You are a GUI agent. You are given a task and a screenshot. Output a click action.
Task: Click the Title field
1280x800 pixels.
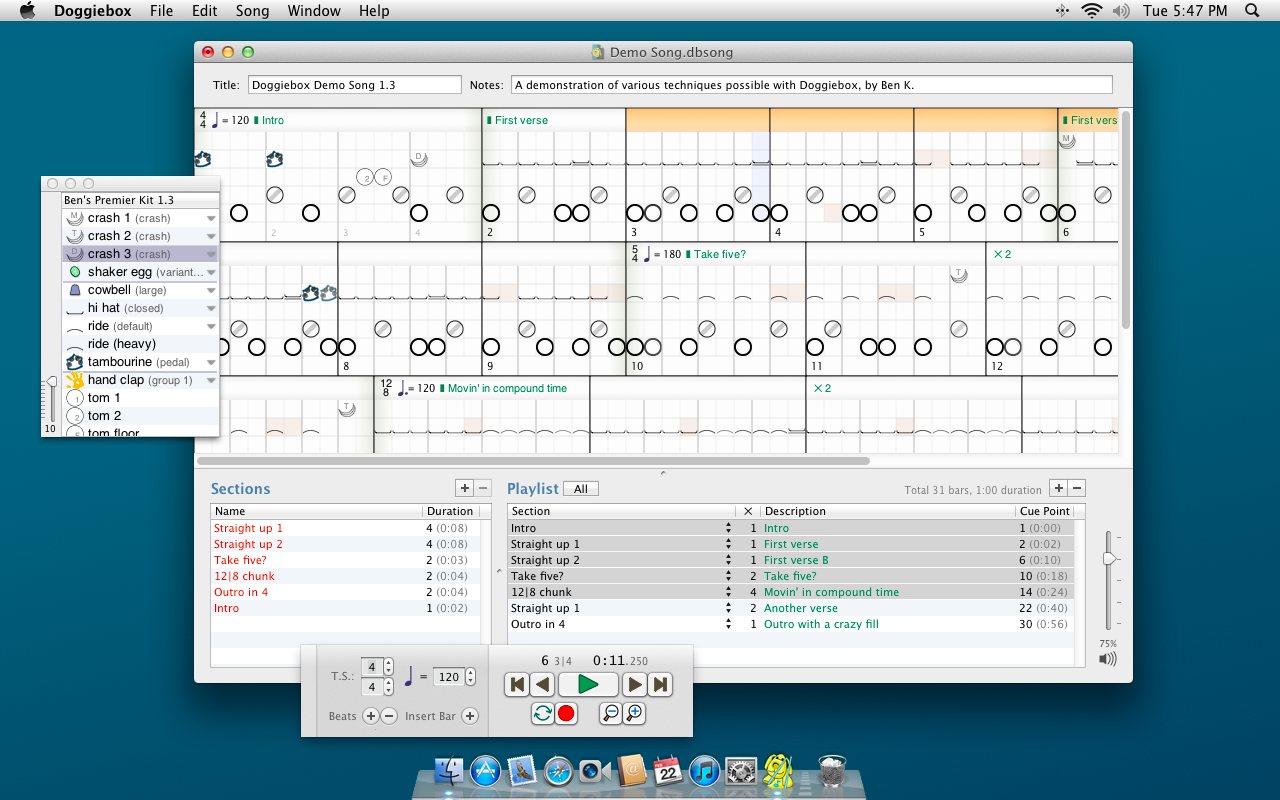tap(354, 85)
